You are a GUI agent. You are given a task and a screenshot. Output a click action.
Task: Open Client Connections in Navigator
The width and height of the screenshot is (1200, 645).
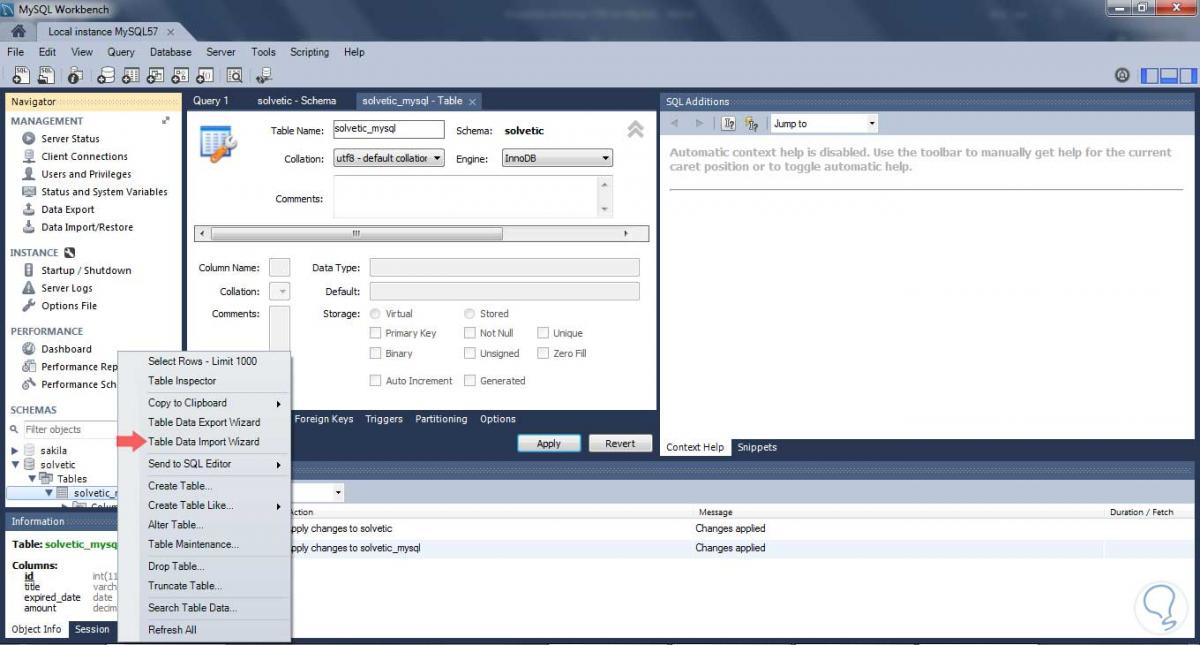[84, 157]
